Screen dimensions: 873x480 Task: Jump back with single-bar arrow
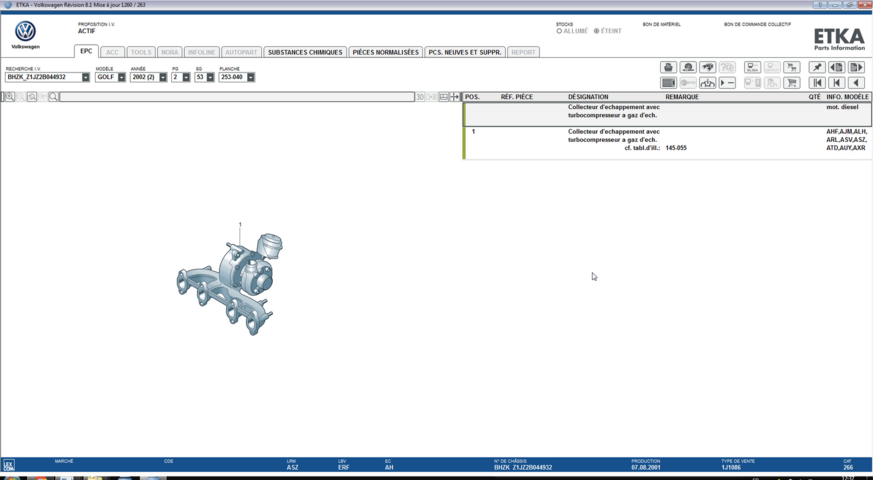[836, 83]
